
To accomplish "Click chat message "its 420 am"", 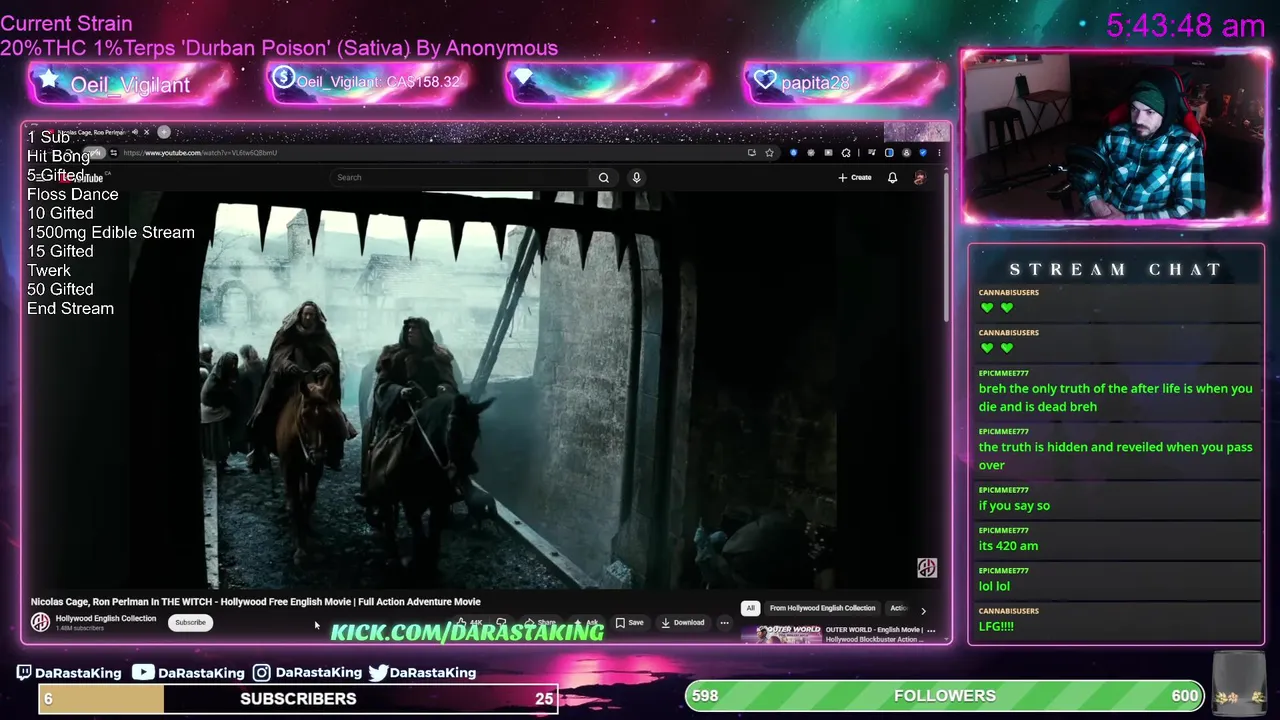I will click(x=1008, y=546).
